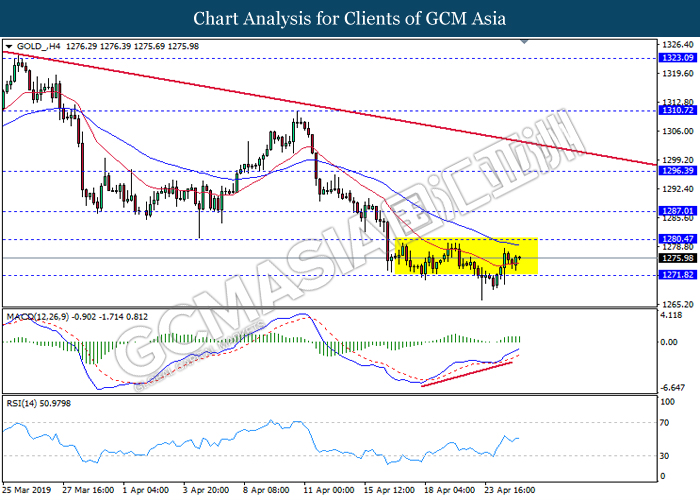Select the 1296.39 price level label

pyautogui.click(x=677, y=171)
